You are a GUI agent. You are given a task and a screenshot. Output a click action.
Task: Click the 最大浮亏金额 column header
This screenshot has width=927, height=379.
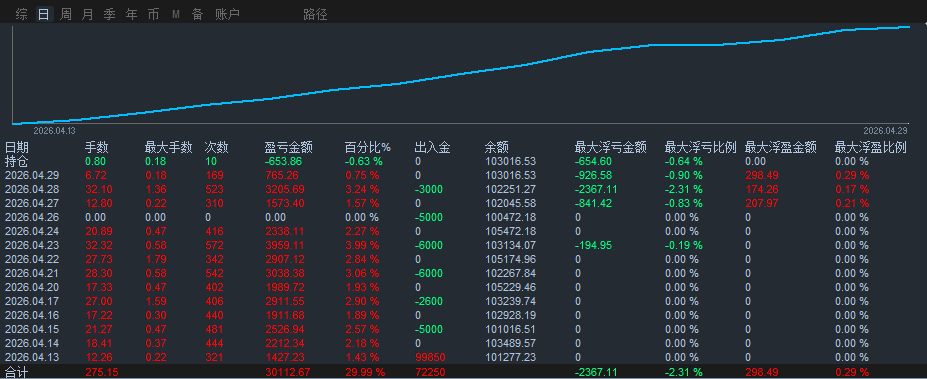pos(610,147)
